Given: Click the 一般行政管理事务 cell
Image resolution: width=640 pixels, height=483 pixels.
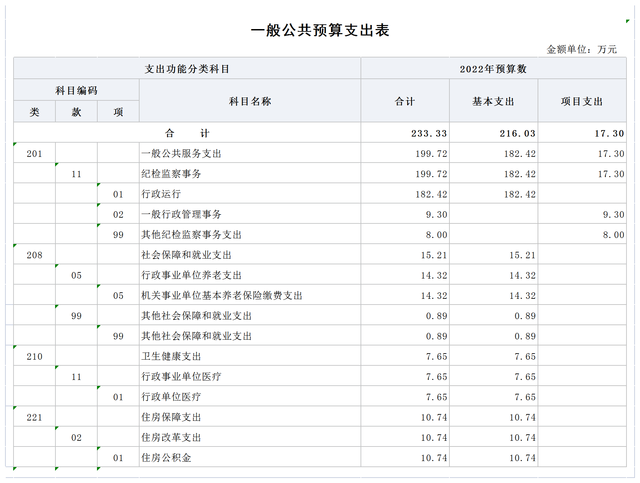Looking at the screenshot, I should (181, 215).
